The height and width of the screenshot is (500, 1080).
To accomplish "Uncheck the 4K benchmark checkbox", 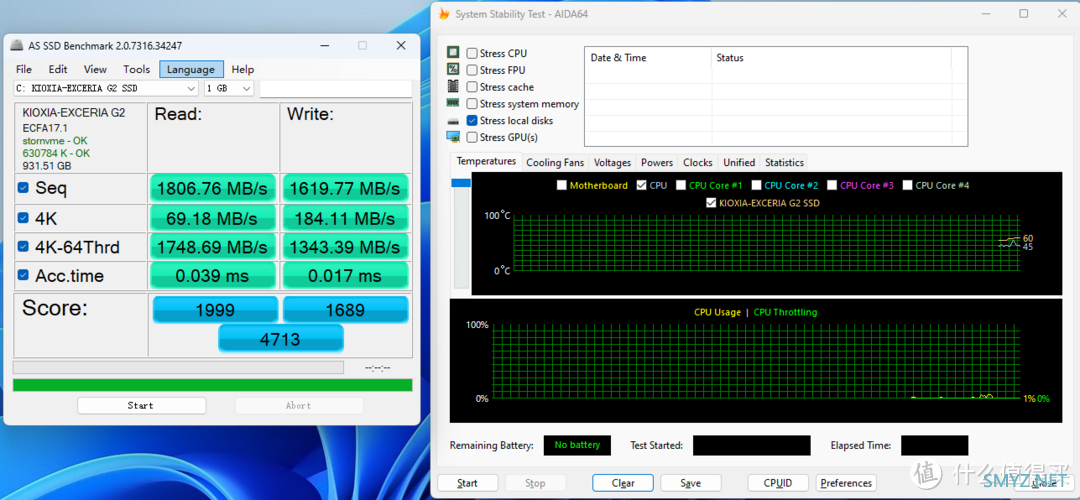I will (x=23, y=219).
